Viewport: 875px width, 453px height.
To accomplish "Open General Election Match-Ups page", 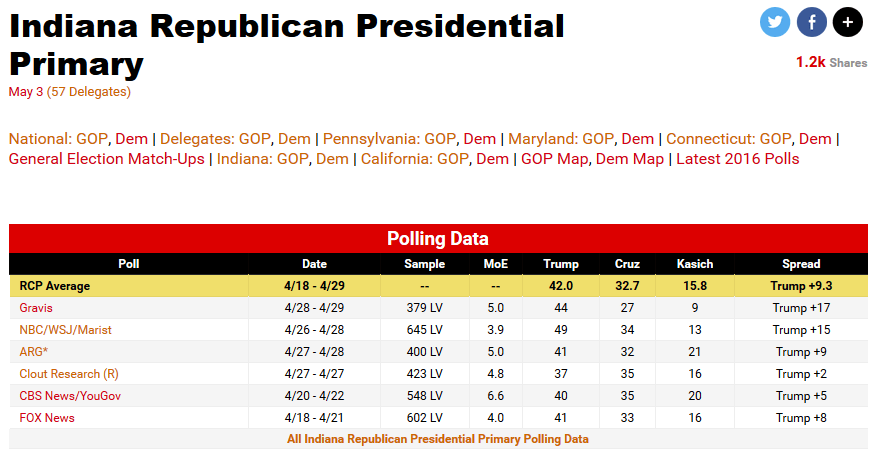I will (106, 159).
